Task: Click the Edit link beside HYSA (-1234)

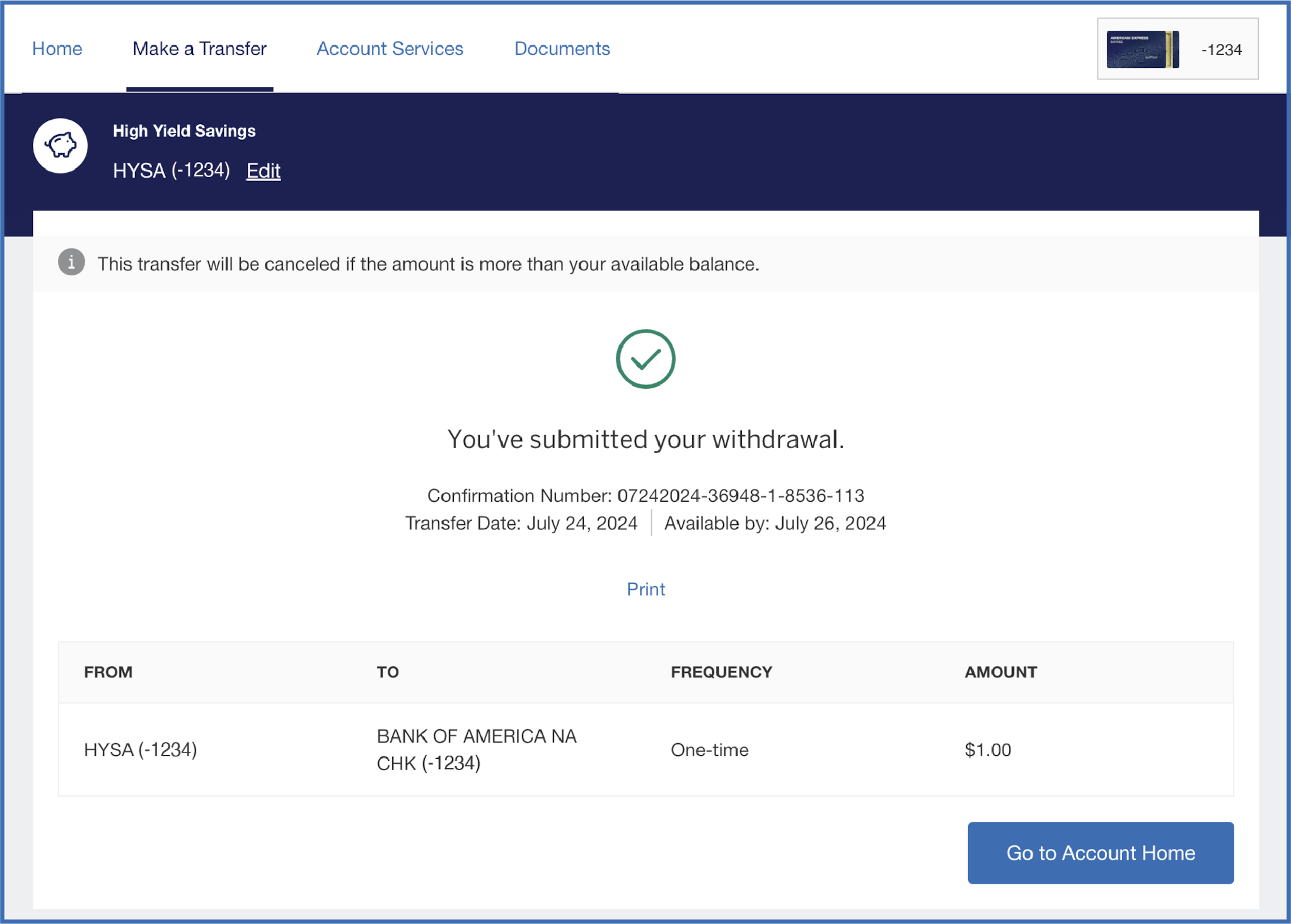Action: (x=263, y=171)
